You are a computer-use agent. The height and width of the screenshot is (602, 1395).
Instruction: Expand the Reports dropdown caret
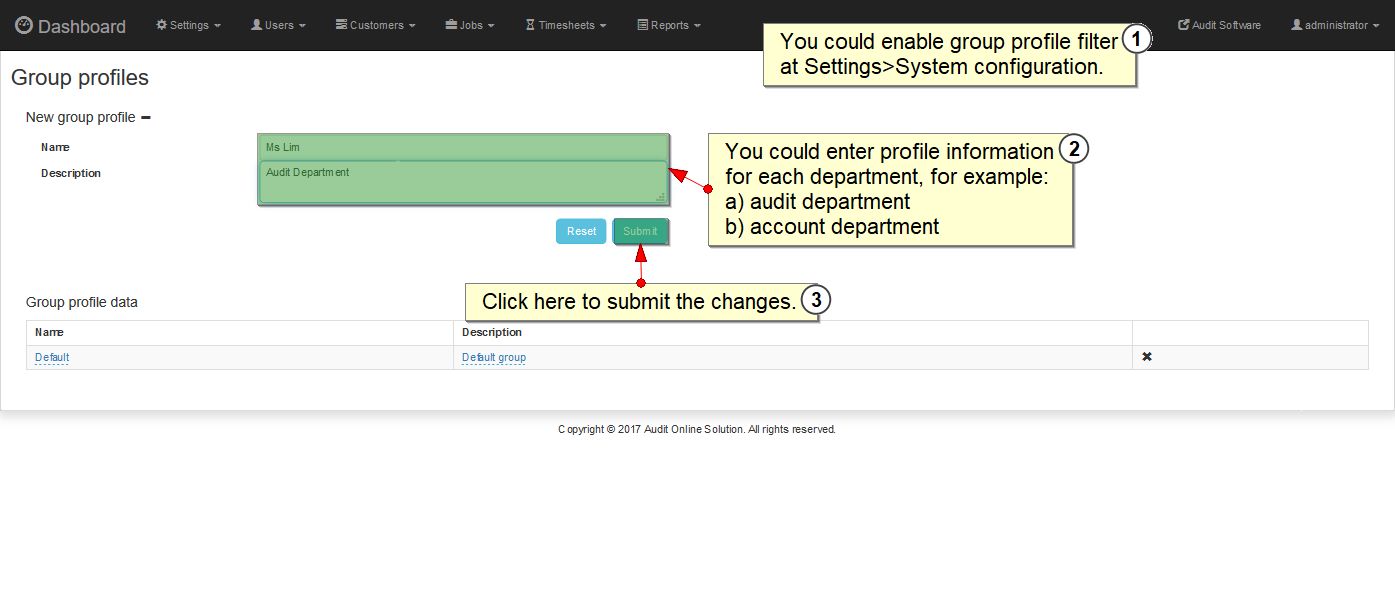(697, 26)
